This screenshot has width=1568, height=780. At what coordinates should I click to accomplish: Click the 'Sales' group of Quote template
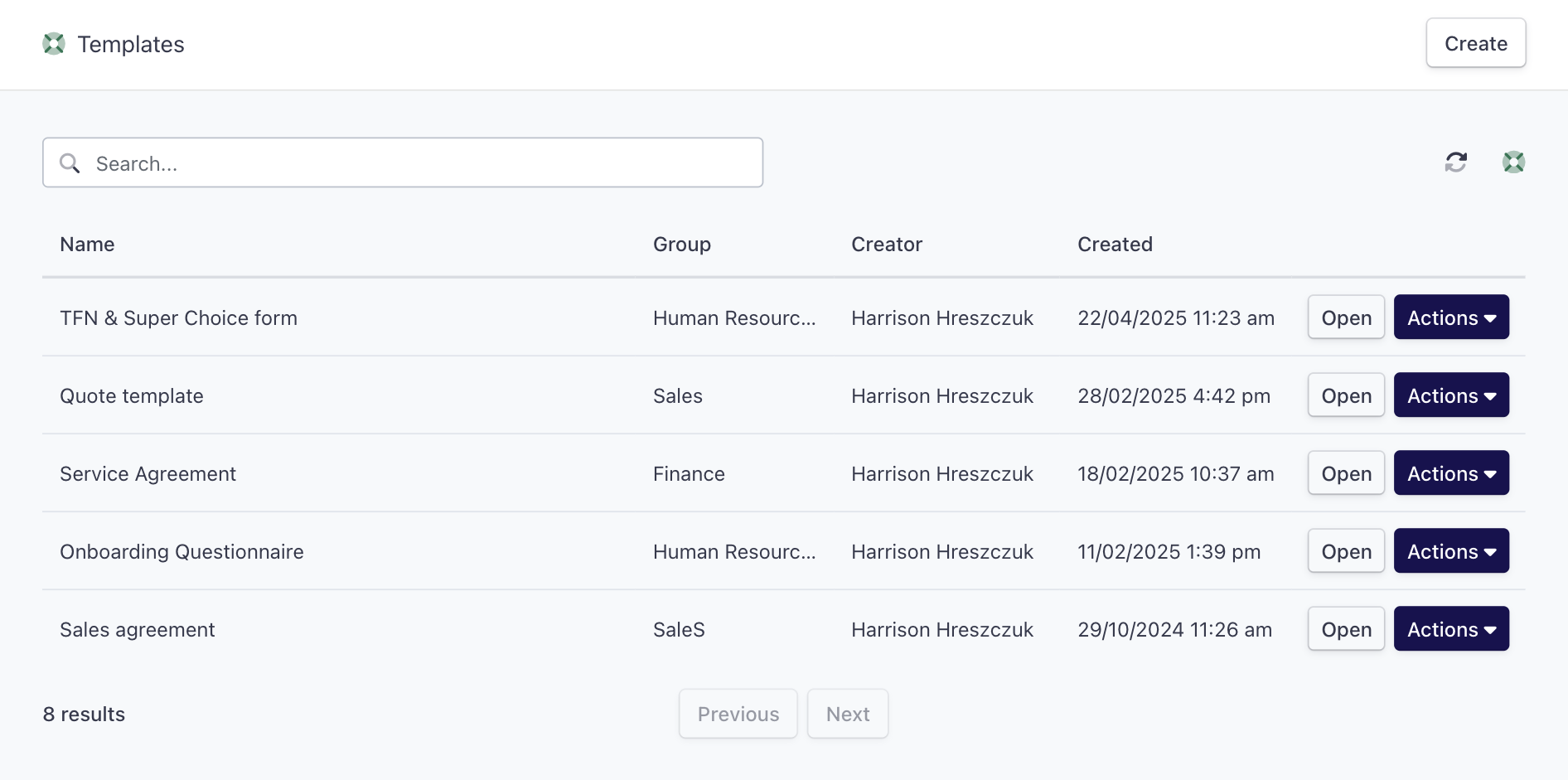pyautogui.click(x=678, y=396)
